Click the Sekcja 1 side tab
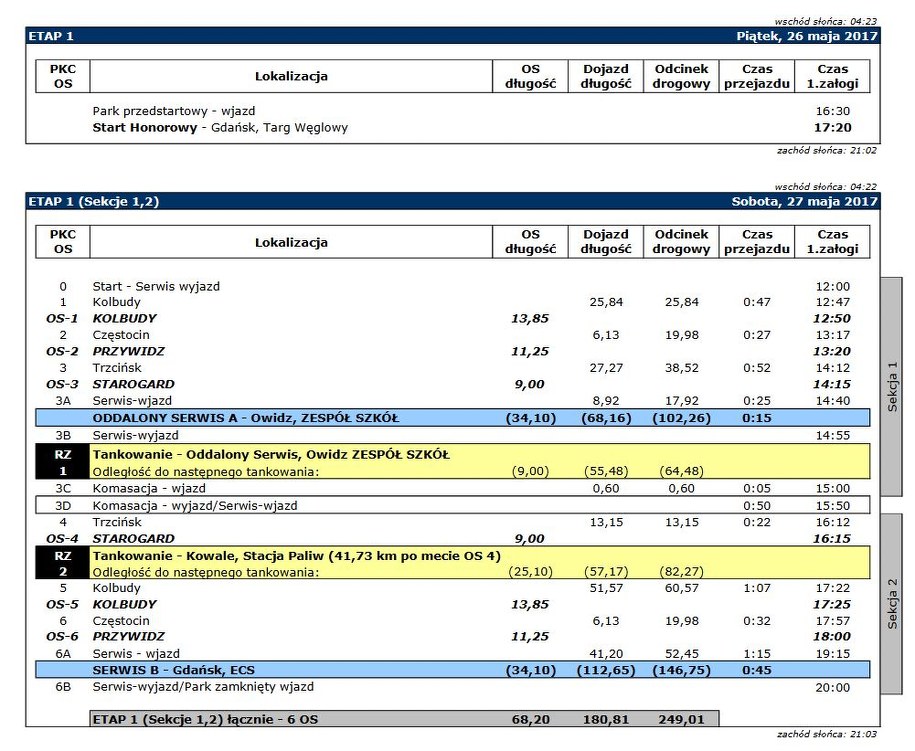The image size is (915, 751). [892, 386]
